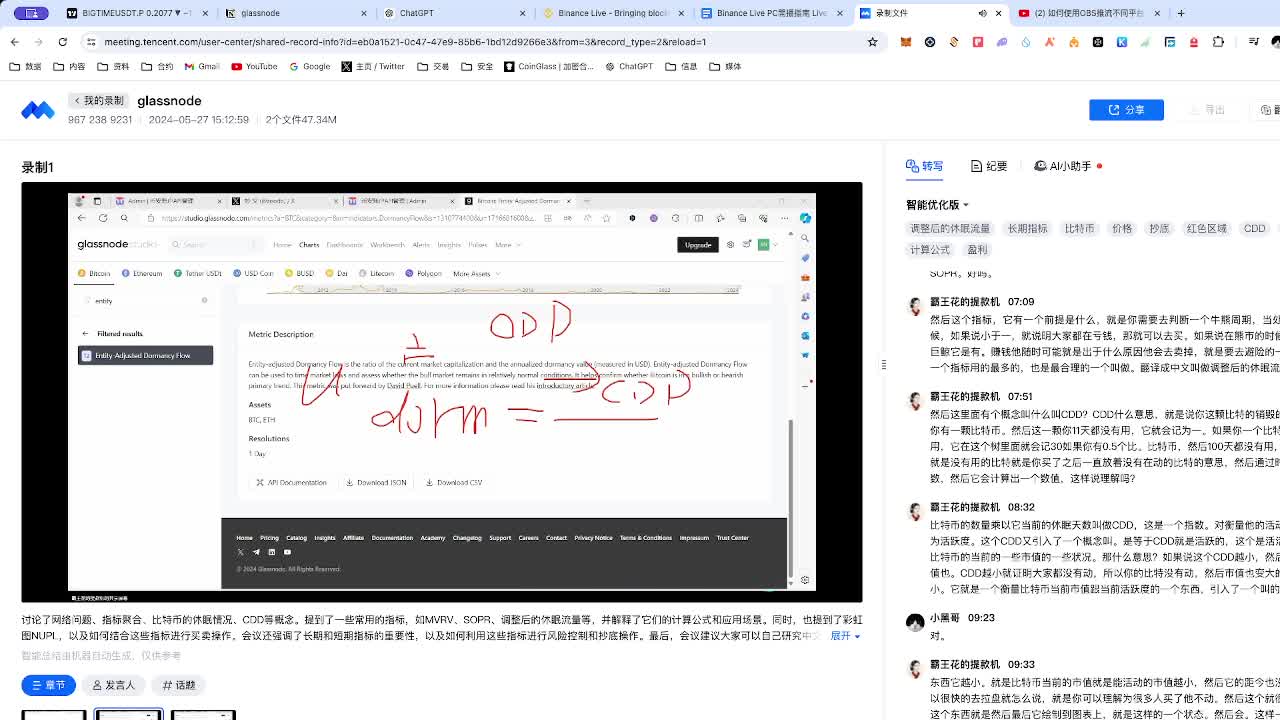The width and height of the screenshot is (1280, 720).
Task: Select the 计算公式 keyword tag
Action: click(x=930, y=250)
